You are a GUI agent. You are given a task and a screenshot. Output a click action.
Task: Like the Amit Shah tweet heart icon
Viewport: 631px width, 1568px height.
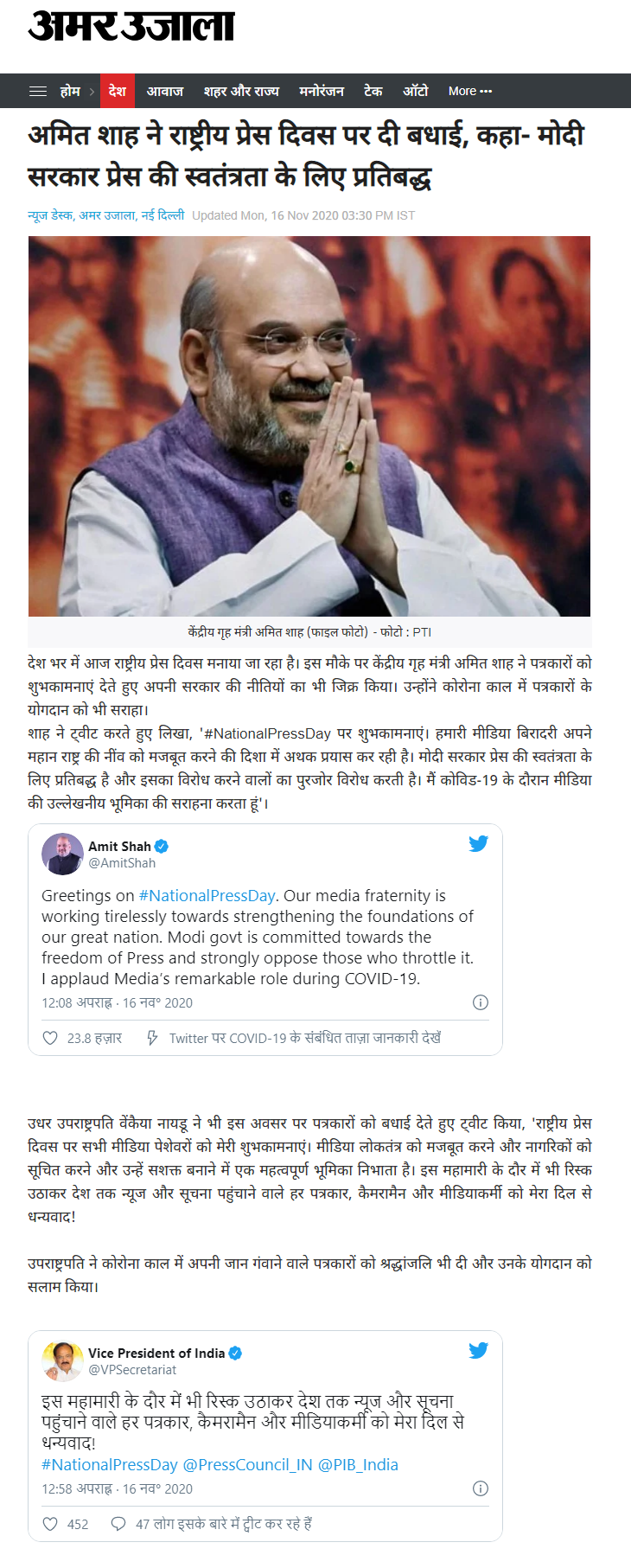pos(50,1038)
